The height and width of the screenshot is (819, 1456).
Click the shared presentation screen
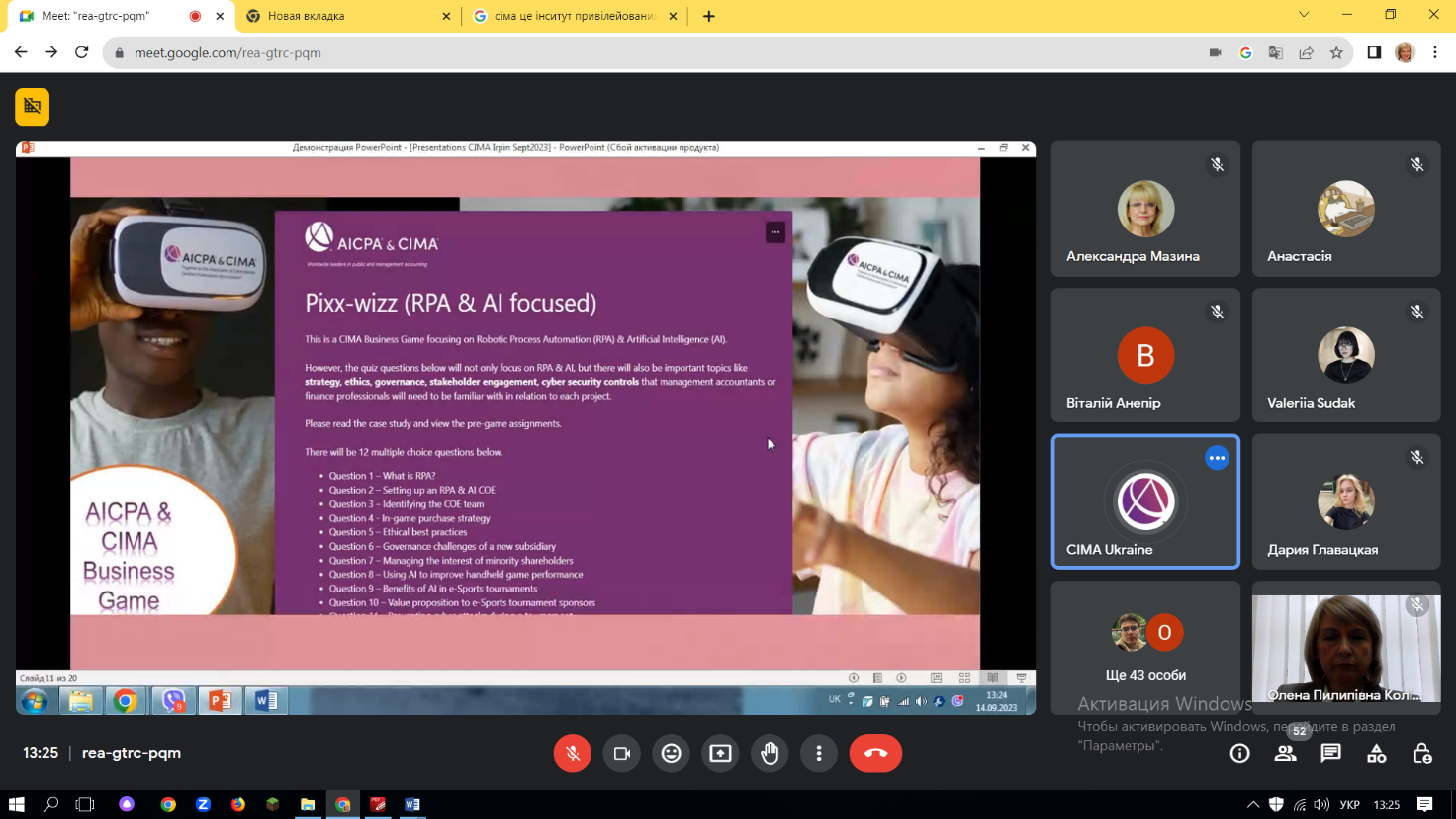tap(525, 428)
